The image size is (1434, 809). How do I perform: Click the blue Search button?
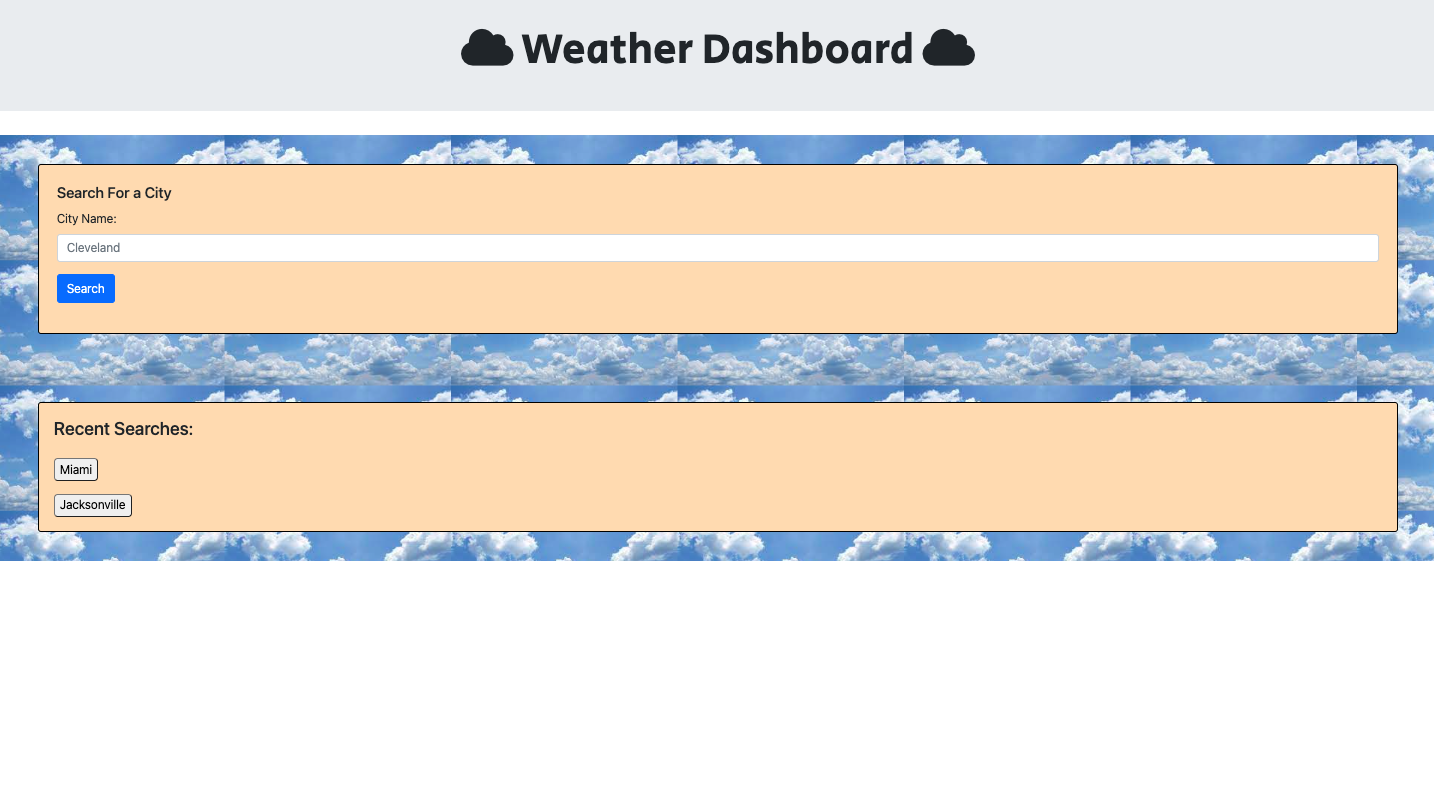pyautogui.click(x=85, y=288)
